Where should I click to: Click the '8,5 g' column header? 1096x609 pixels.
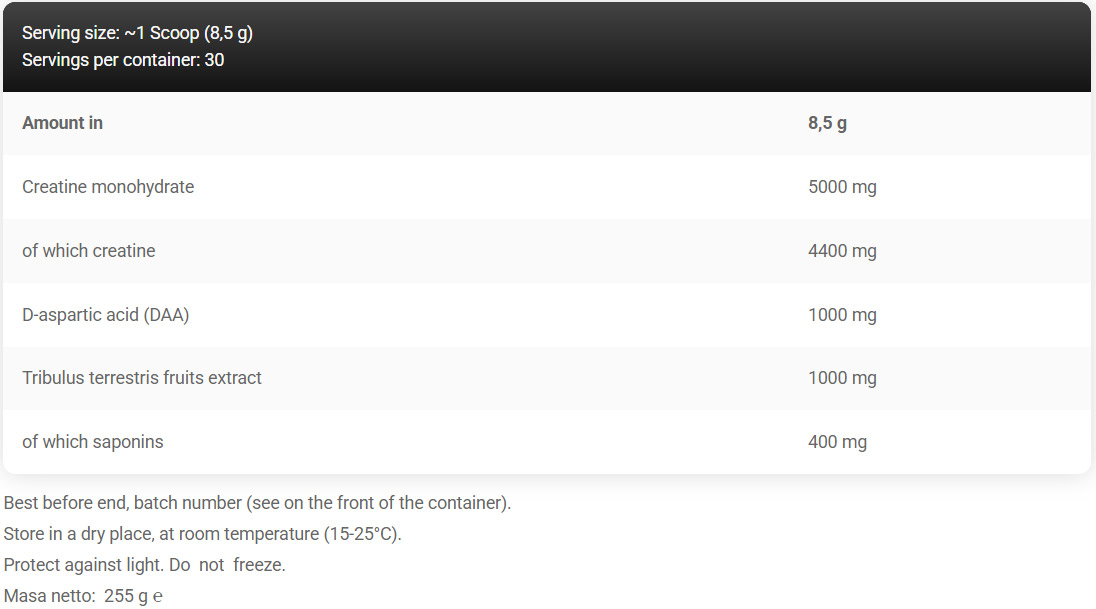(827, 123)
